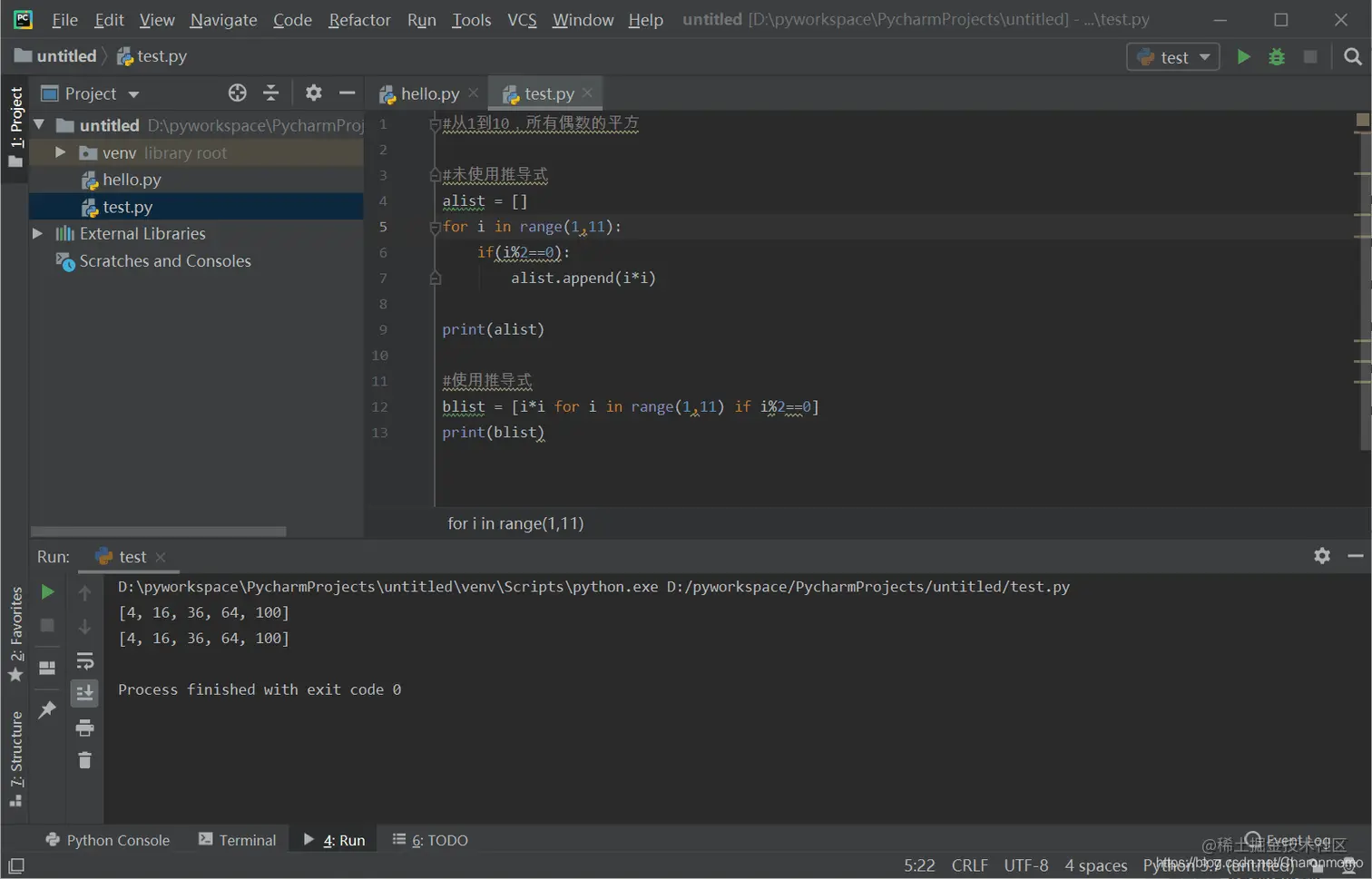This screenshot has height=879, width=1372.
Task: Click 'Process finished with exit code 0'
Action: tap(260, 689)
